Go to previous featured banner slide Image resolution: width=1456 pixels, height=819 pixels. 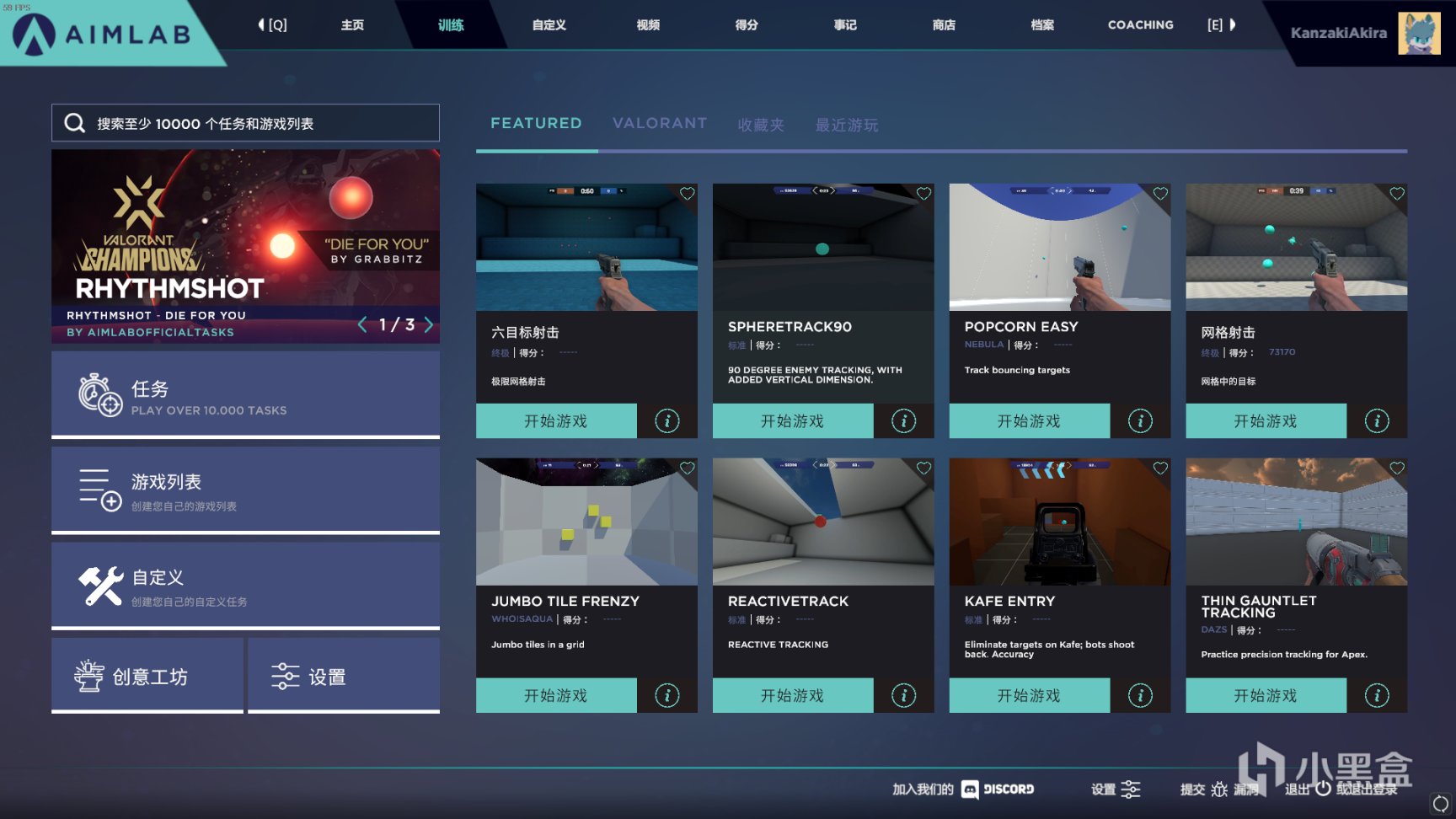pyautogui.click(x=362, y=324)
